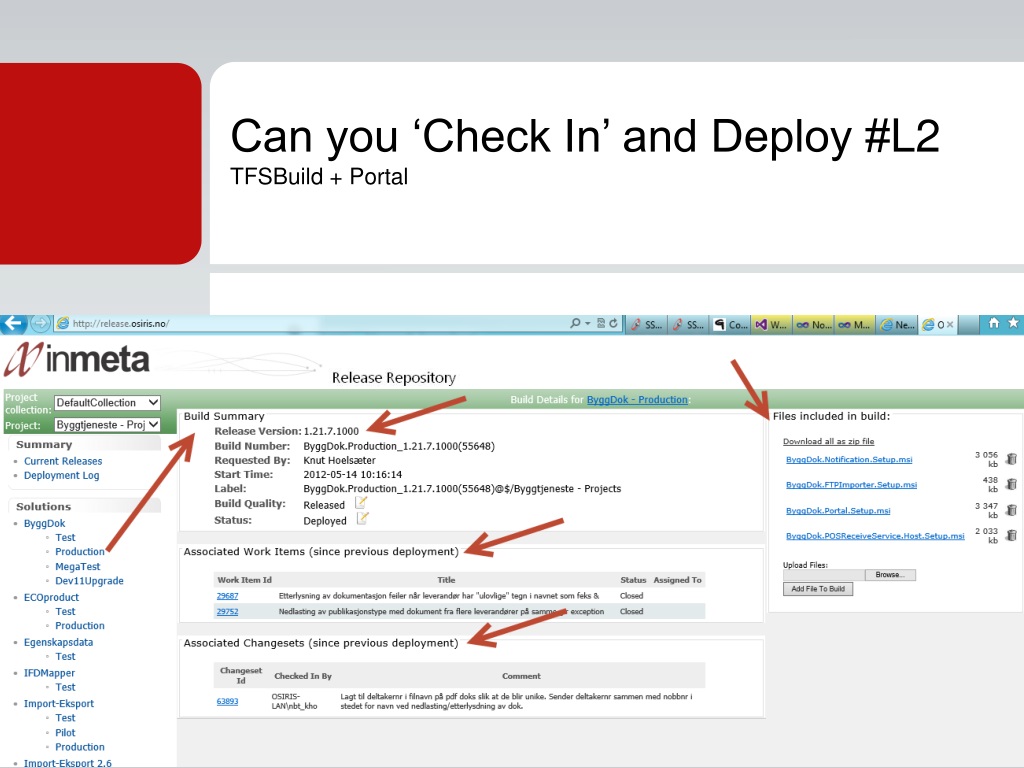Delete ByggDok.FTPImporter.Setup.msi with trash icon
Screen dimensions: 1024x768
pyautogui.click(x=1011, y=484)
